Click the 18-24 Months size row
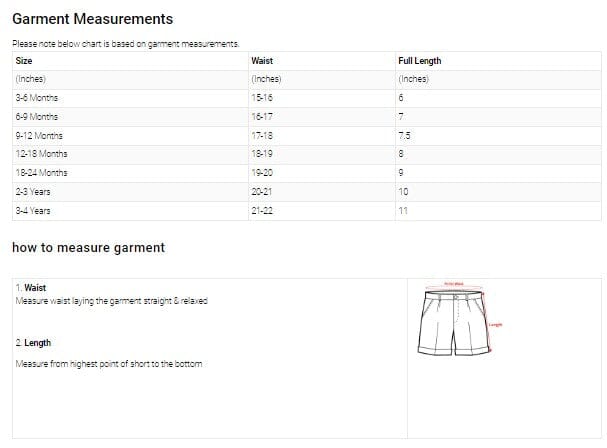The image size is (607, 448). (x=42, y=173)
